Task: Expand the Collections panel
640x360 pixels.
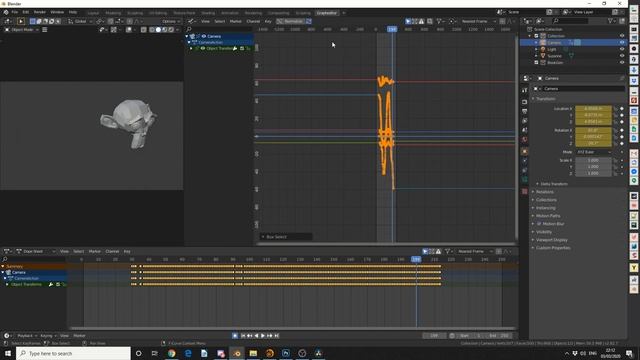Action: [x=546, y=200]
